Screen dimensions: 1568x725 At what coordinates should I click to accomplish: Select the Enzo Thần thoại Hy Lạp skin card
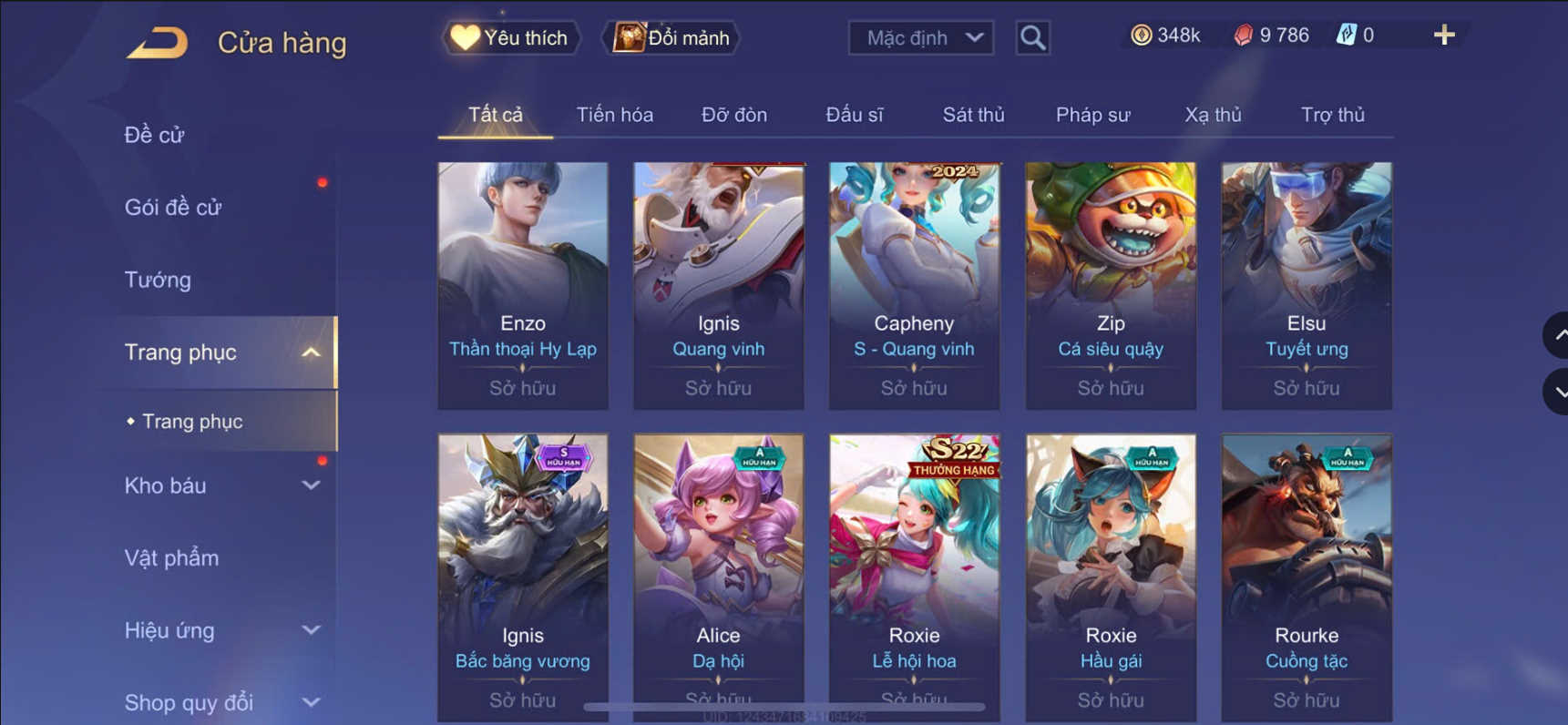(x=523, y=286)
